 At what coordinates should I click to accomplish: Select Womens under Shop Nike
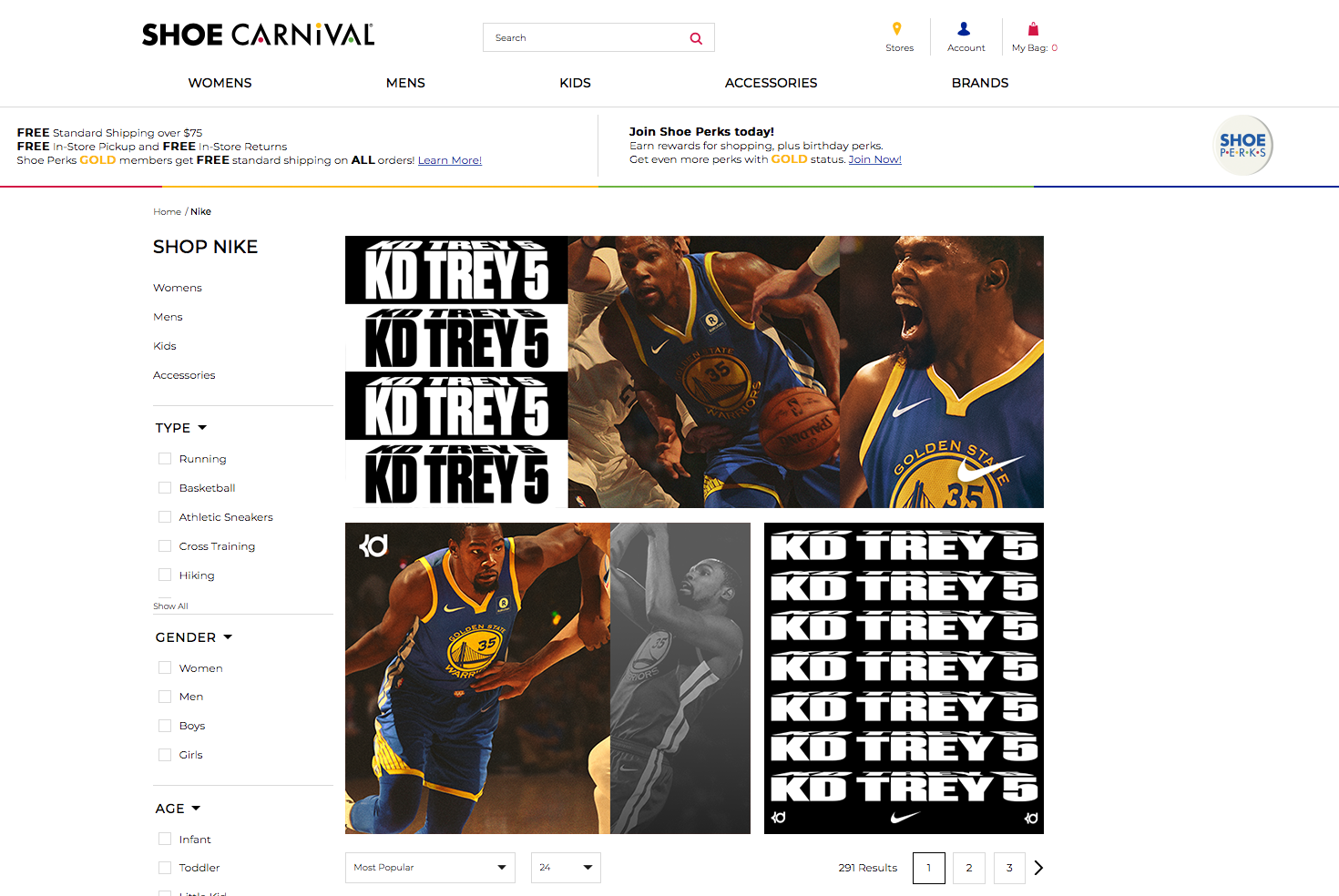point(178,288)
